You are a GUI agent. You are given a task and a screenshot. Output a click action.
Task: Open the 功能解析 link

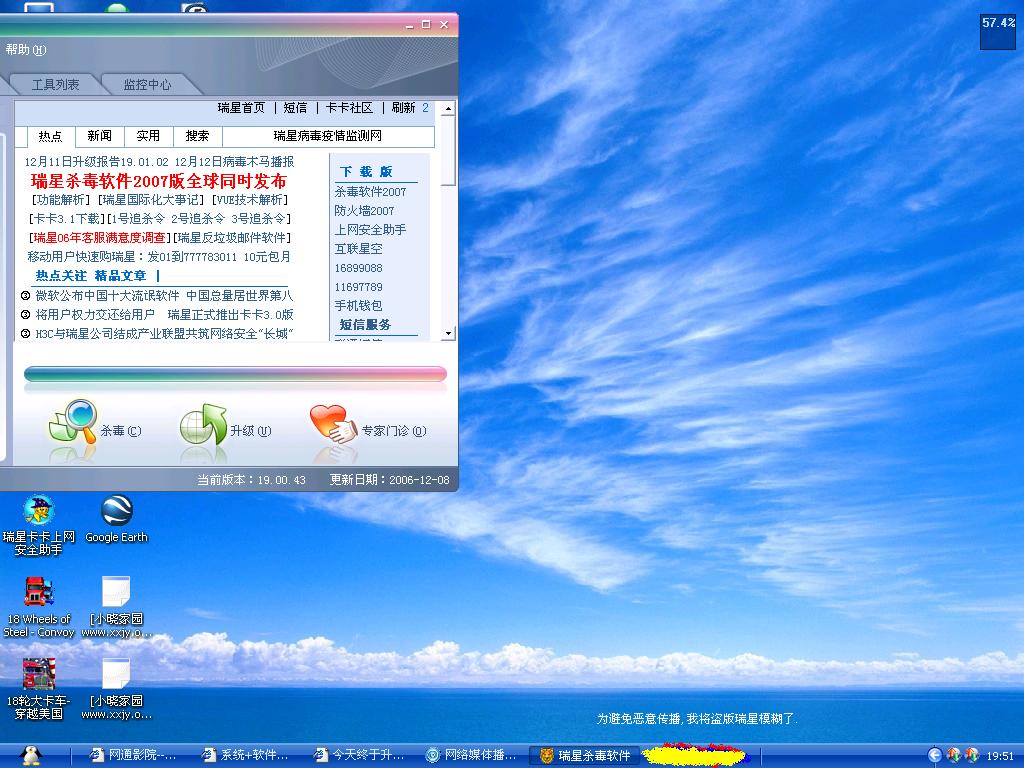[x=61, y=200]
